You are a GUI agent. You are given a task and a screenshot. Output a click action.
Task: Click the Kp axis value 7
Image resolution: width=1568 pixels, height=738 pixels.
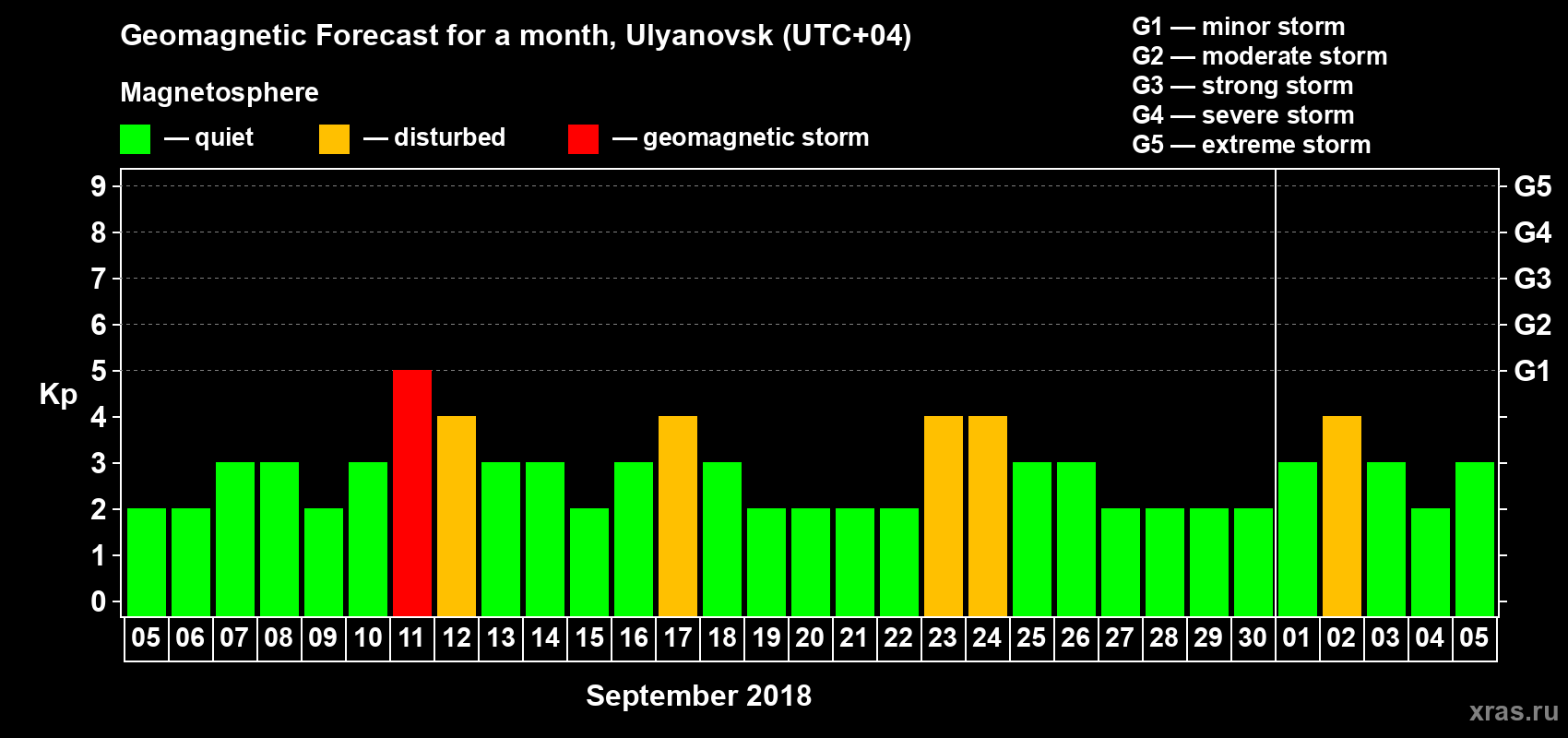pos(99,279)
